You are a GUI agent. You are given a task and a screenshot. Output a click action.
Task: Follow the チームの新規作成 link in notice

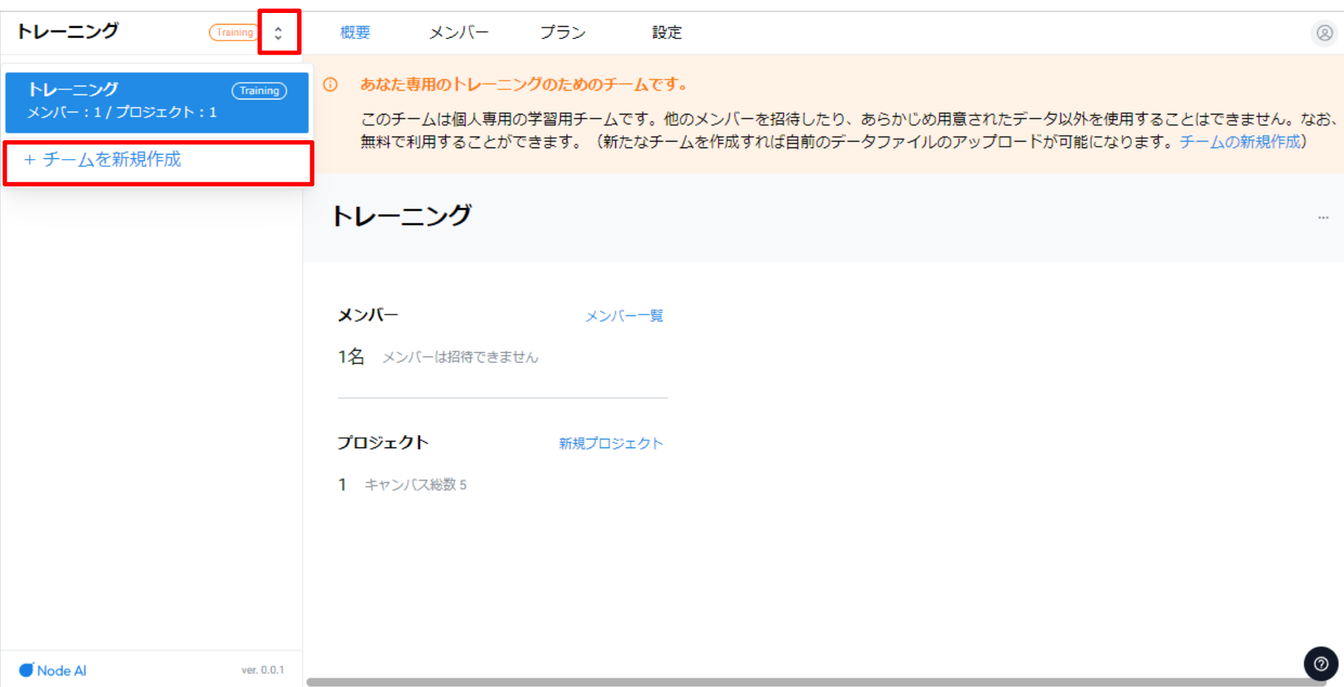(1240, 142)
